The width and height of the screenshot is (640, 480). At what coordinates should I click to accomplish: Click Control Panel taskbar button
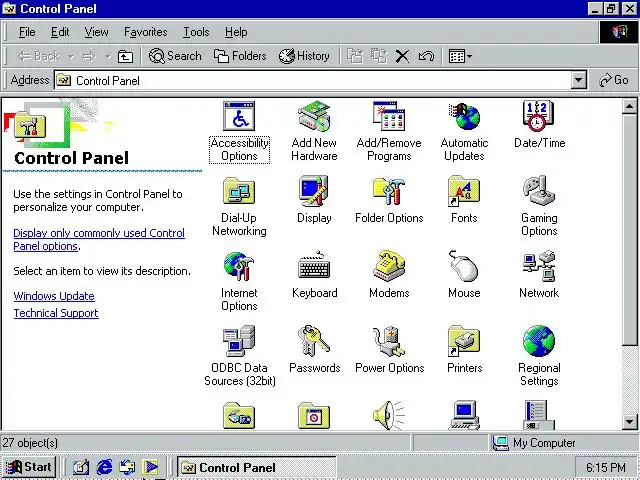click(257, 467)
